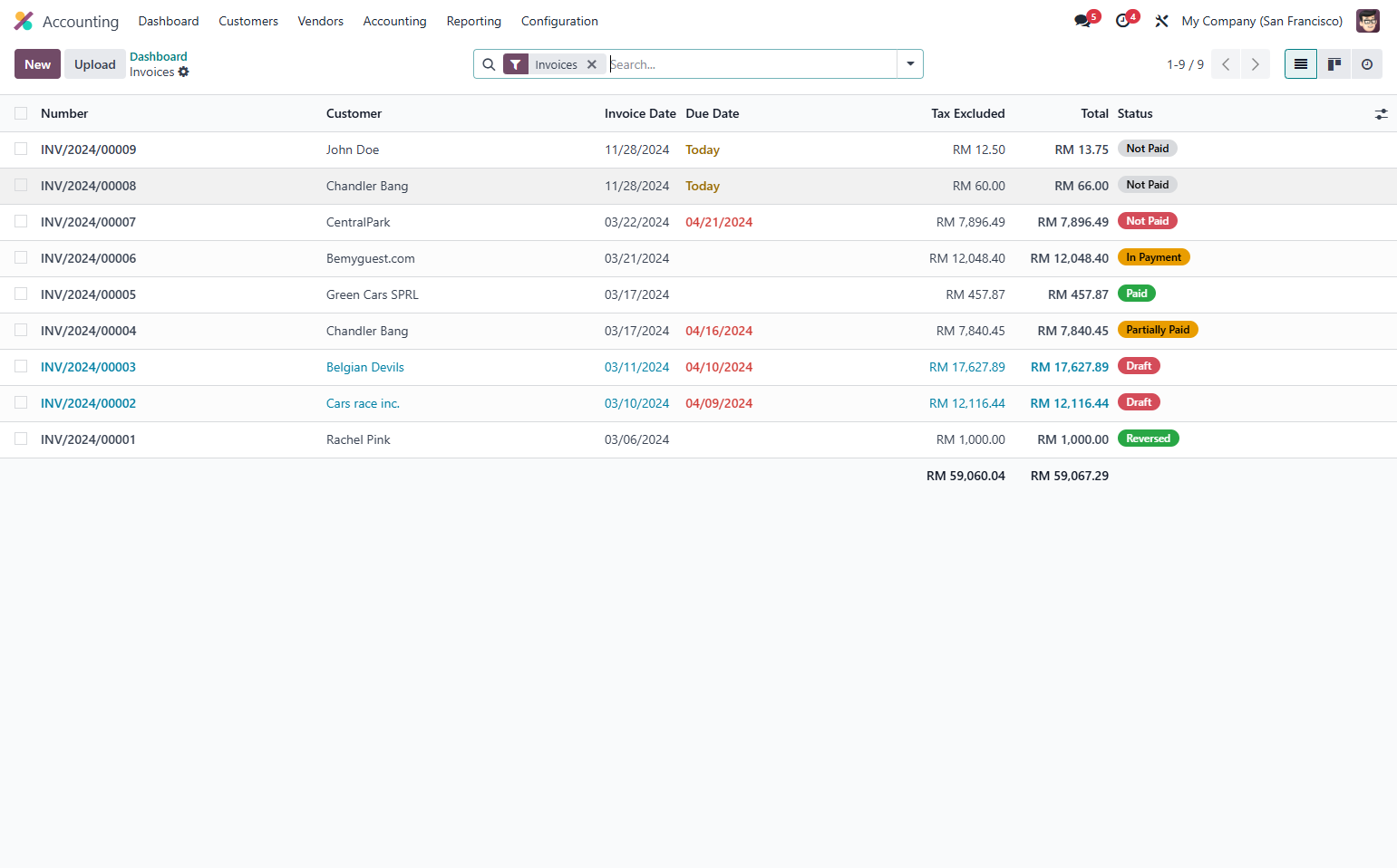Click the Dashboard breadcrumb link
This screenshot has height=868, width=1397.
[x=159, y=56]
